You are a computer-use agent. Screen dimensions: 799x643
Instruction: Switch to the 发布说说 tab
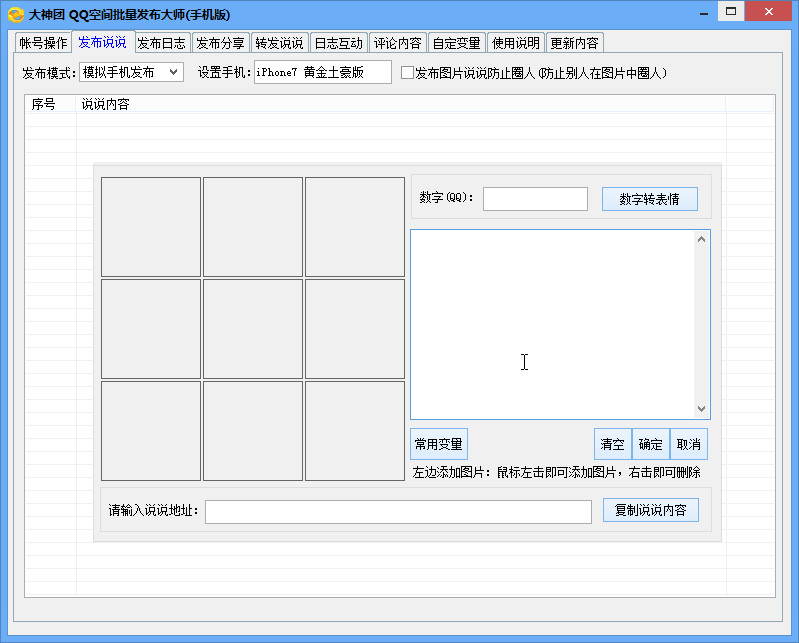[102, 42]
